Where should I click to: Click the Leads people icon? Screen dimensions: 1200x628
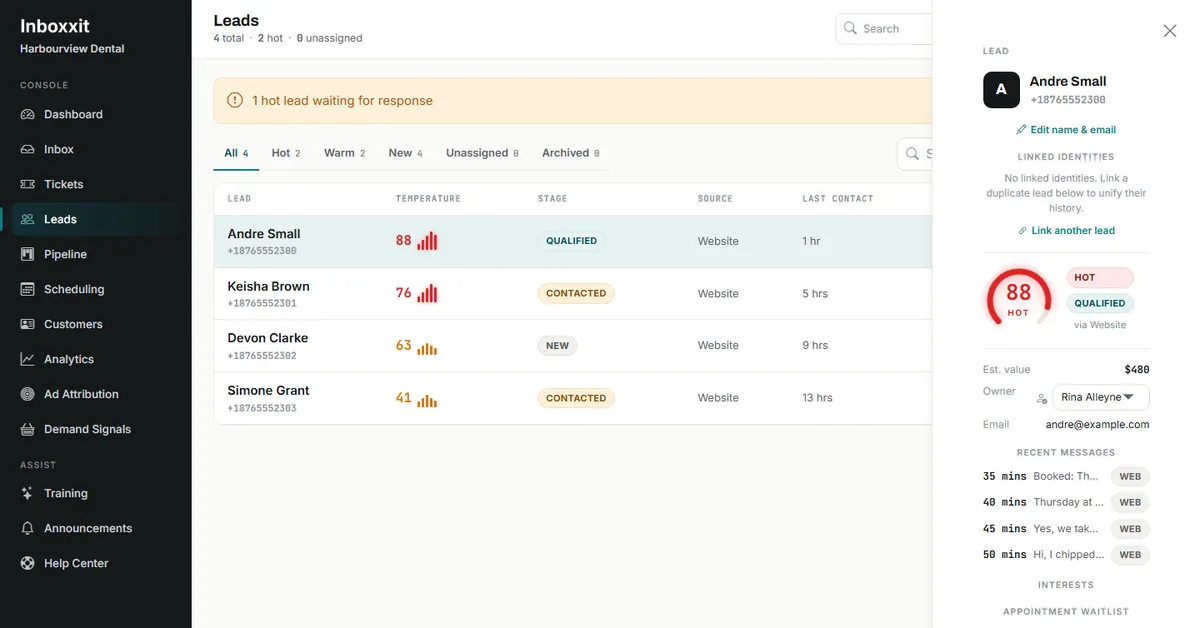coord(28,219)
